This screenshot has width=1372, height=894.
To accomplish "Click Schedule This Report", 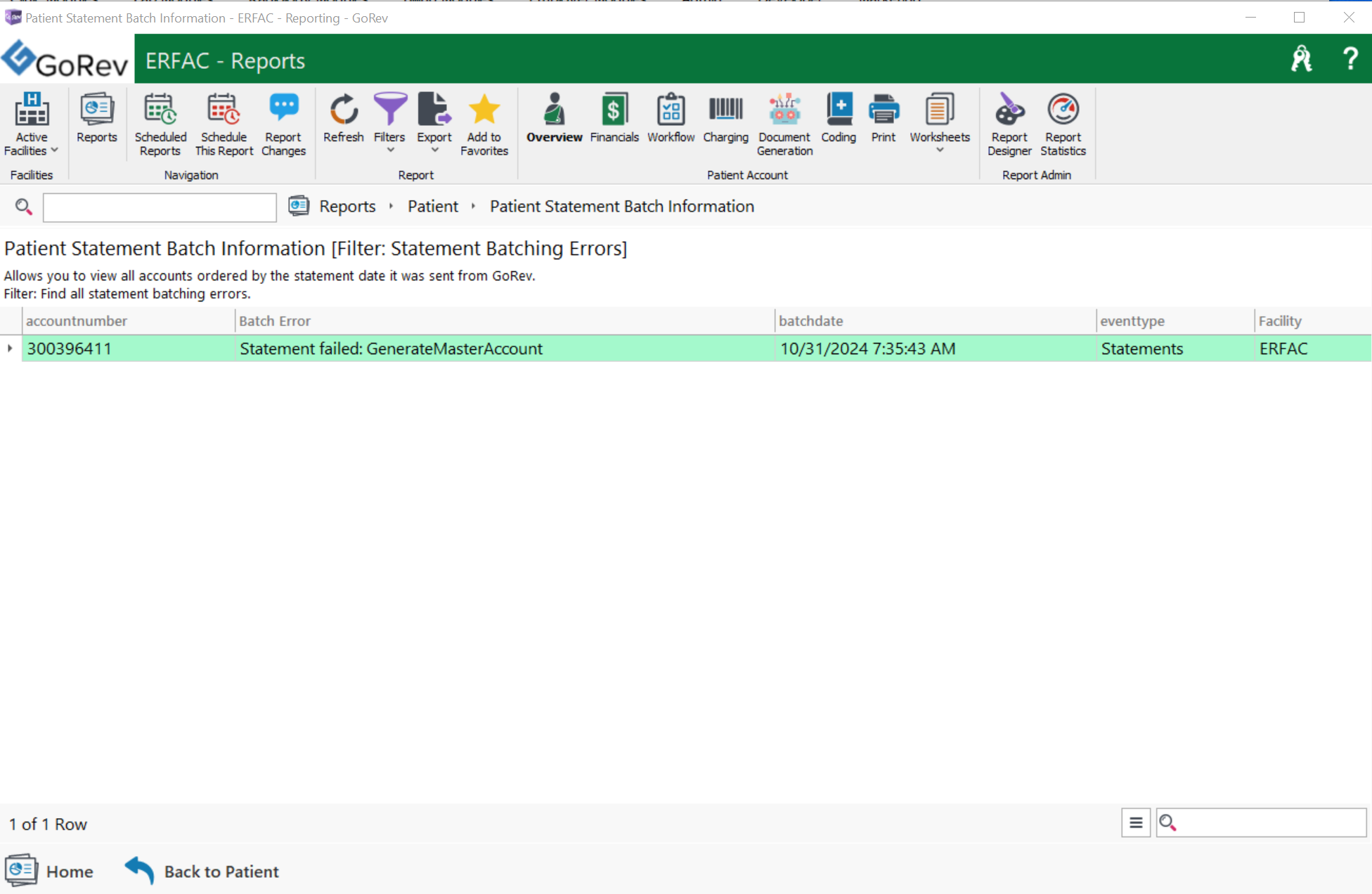I will click(224, 124).
